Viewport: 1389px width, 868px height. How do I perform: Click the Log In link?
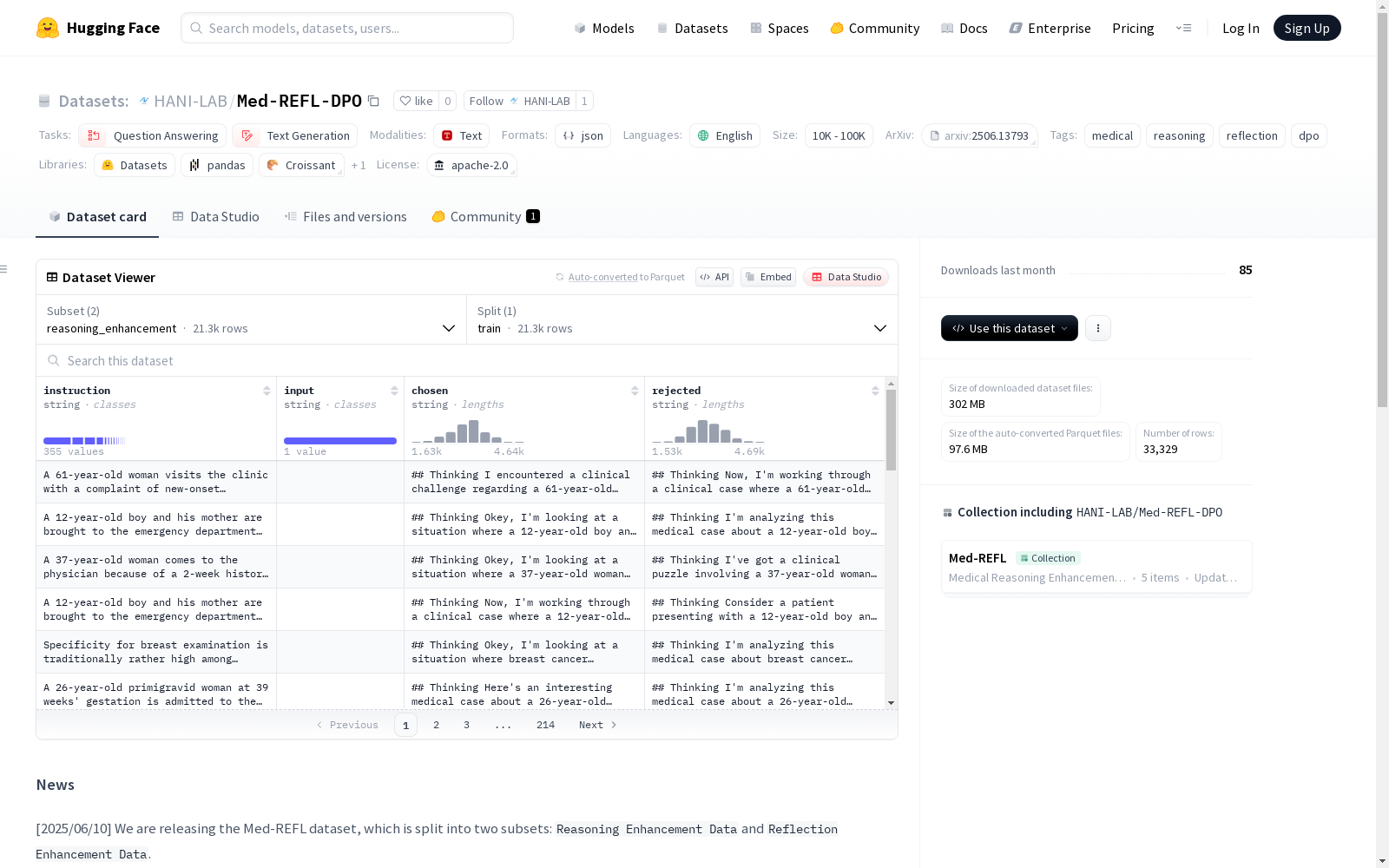[1241, 28]
